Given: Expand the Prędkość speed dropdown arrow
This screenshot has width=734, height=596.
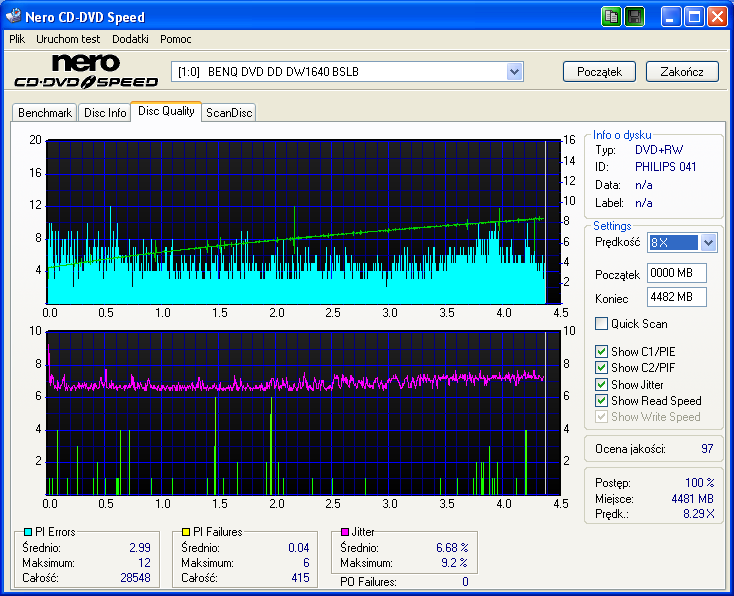Looking at the screenshot, I should click(x=708, y=243).
